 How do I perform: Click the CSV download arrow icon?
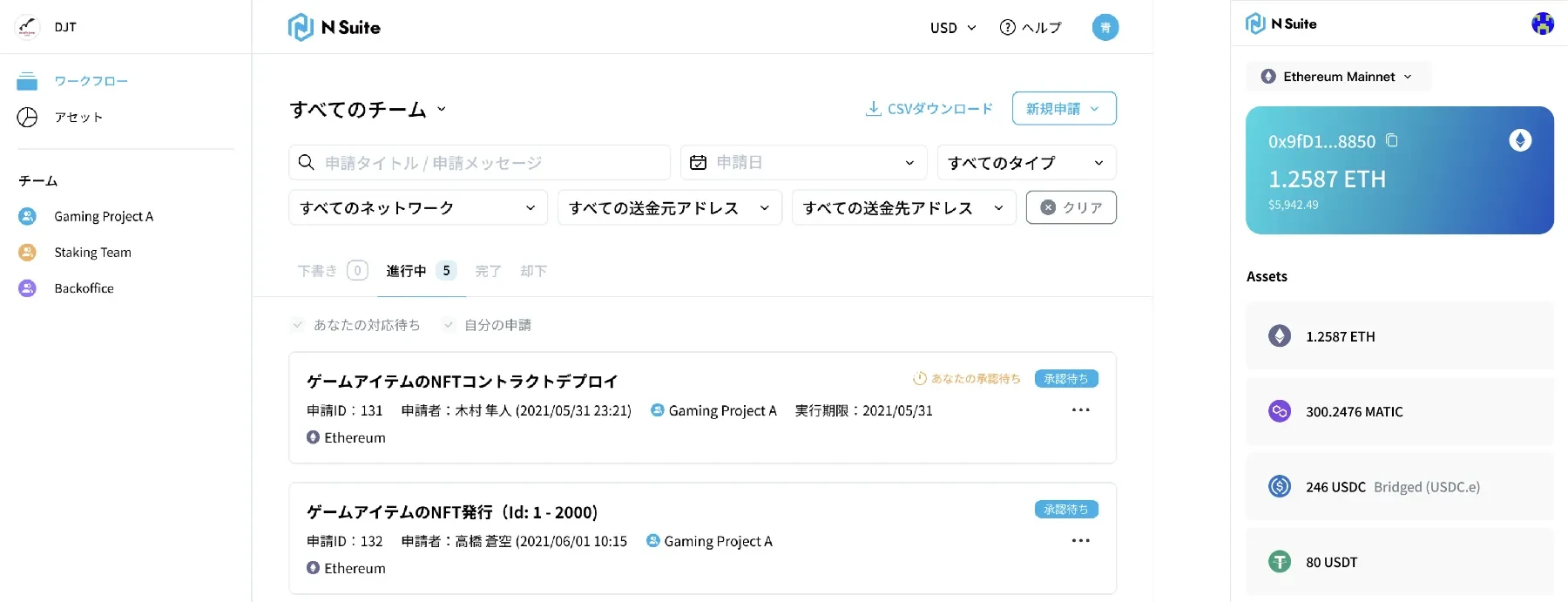[873, 109]
